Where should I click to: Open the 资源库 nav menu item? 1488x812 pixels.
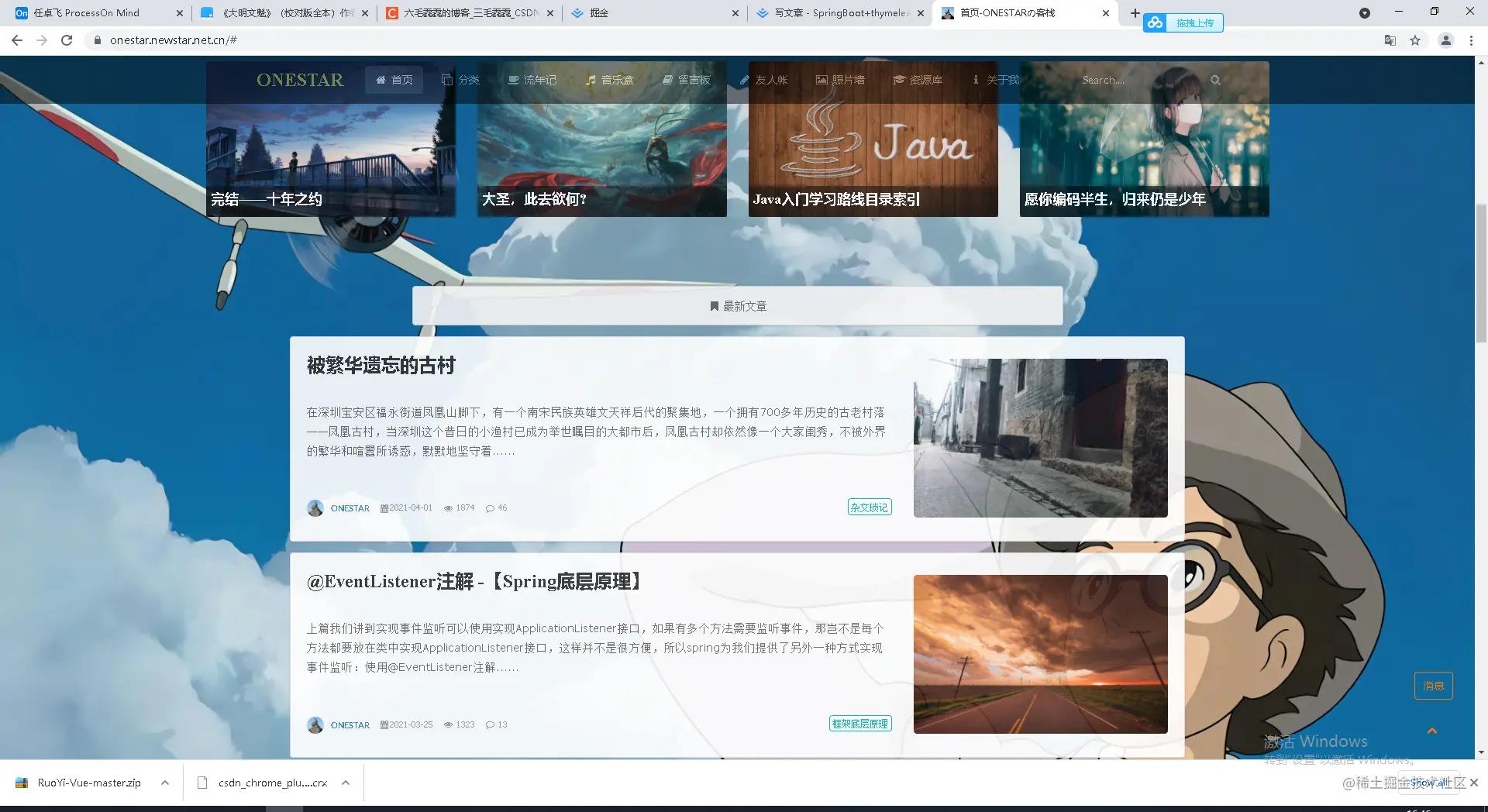tap(918, 80)
